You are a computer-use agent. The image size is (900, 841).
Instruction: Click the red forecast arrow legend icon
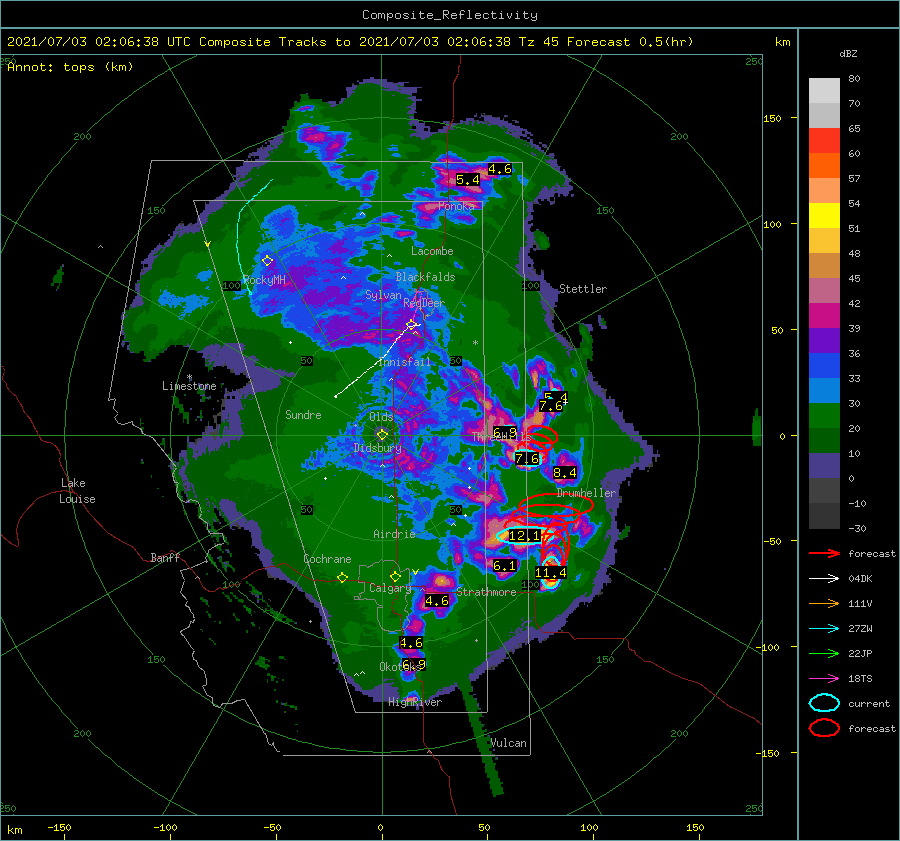(x=824, y=553)
